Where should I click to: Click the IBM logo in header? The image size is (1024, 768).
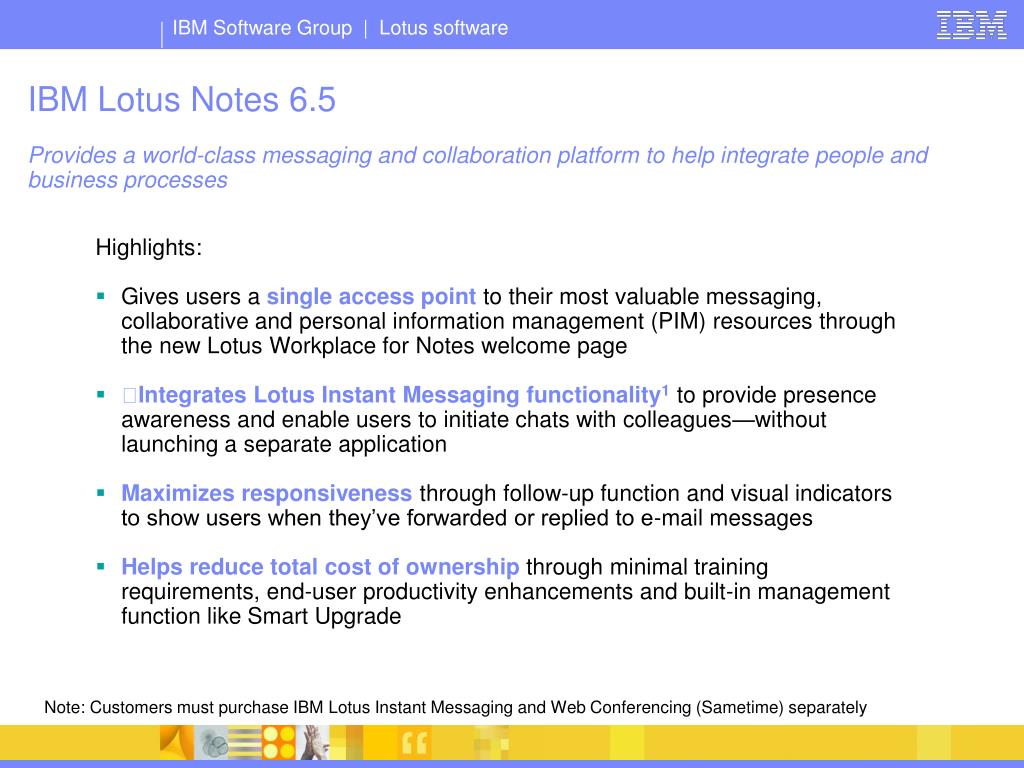[x=971, y=25]
